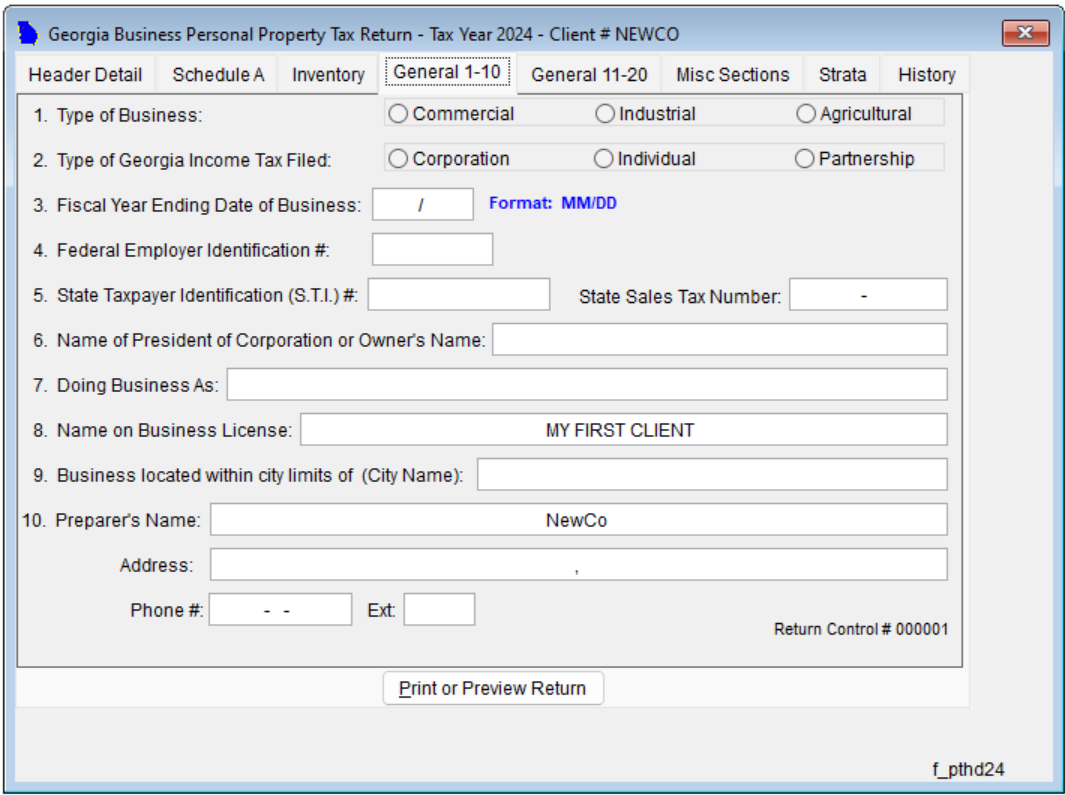Image resolution: width=1065 pixels, height=795 pixels.
Task: Open the Inventory tab
Action: 328,75
